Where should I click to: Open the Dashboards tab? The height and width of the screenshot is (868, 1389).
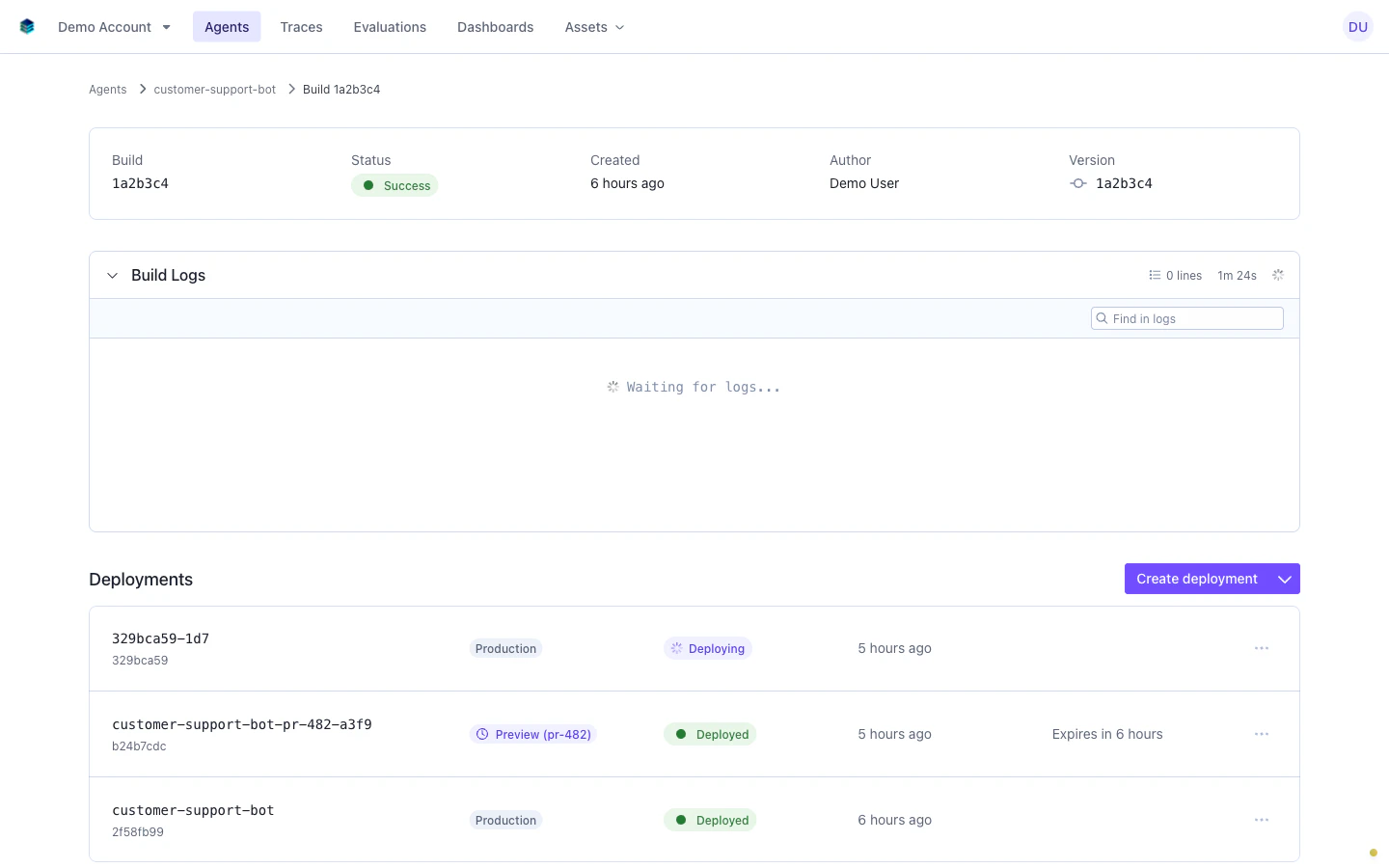[x=495, y=27]
